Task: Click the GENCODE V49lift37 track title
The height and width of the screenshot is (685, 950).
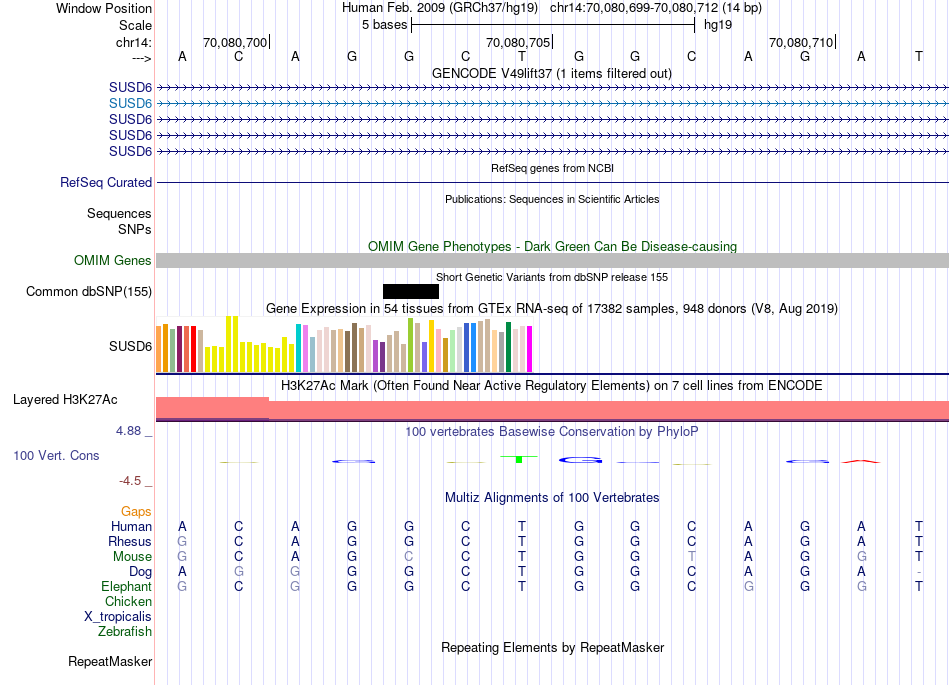Action: click(x=552, y=73)
